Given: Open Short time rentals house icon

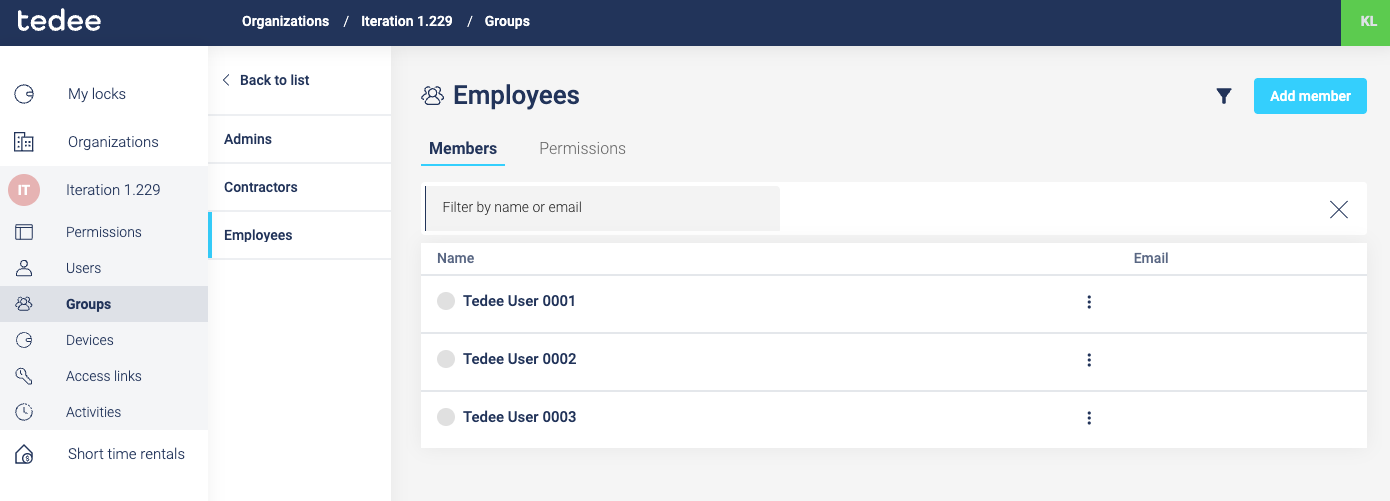Looking at the screenshot, I should 24,454.
